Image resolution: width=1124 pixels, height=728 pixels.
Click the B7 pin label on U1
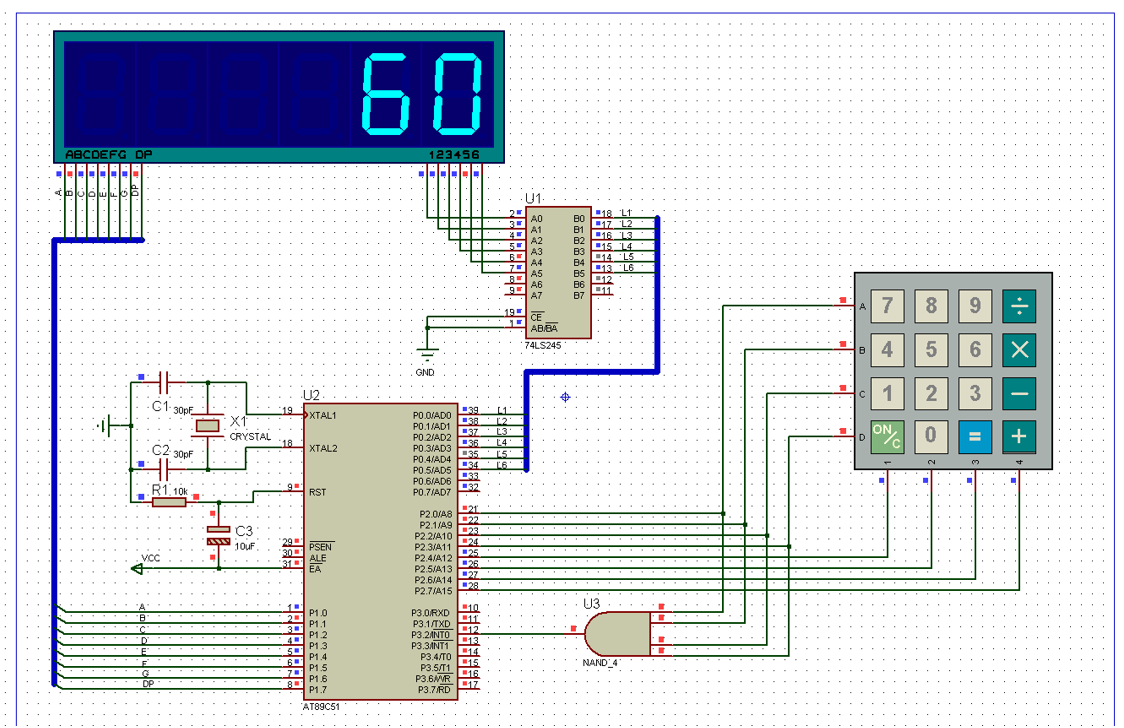pyautogui.click(x=579, y=295)
